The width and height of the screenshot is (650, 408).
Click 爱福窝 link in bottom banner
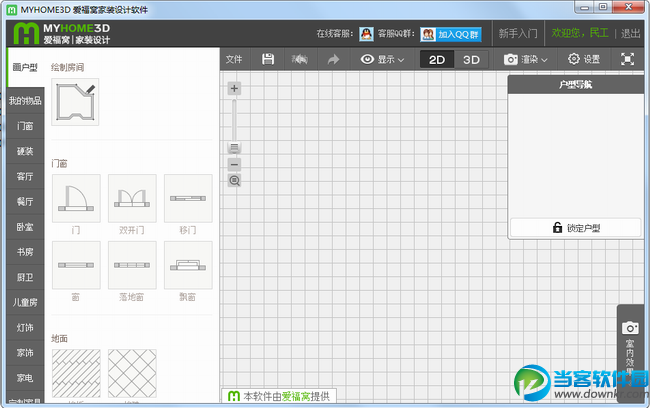tap(296, 396)
